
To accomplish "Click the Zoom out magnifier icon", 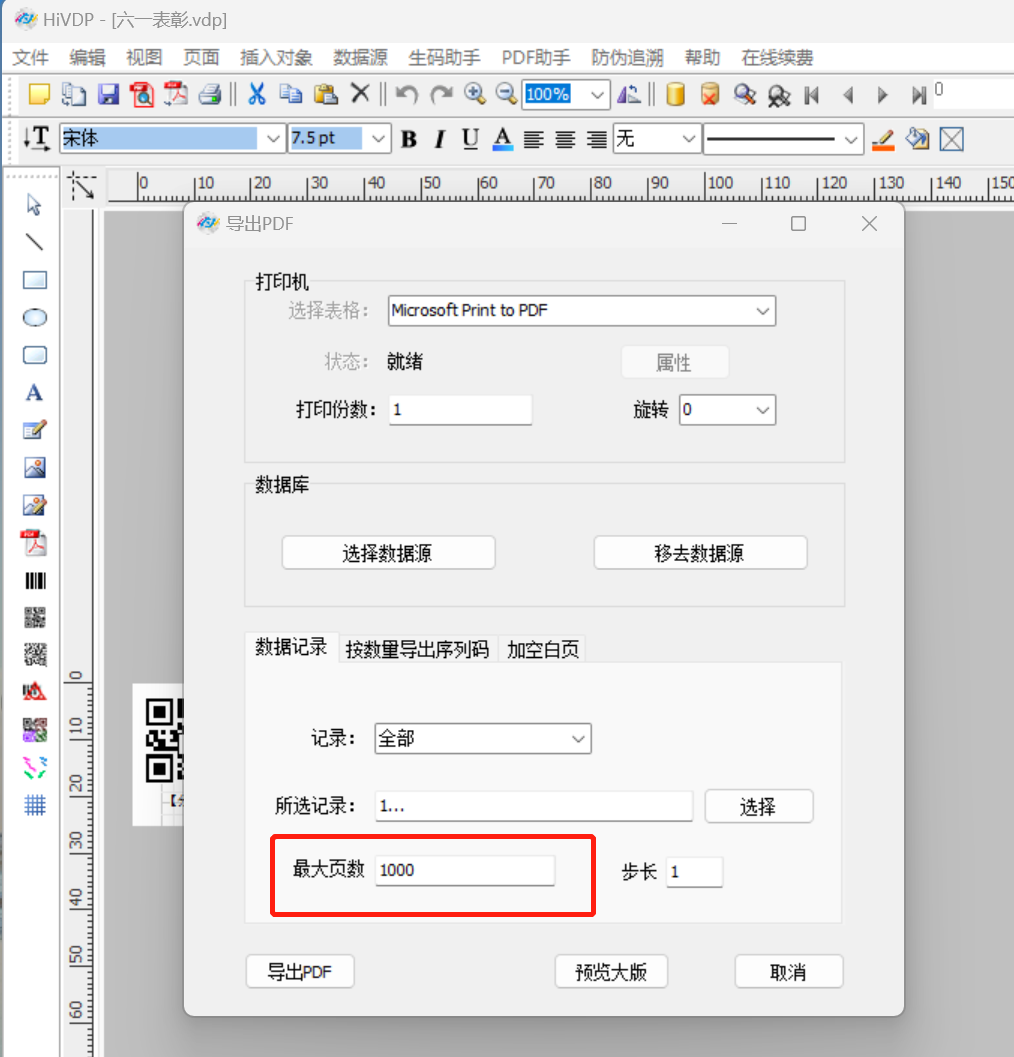I will pos(506,94).
